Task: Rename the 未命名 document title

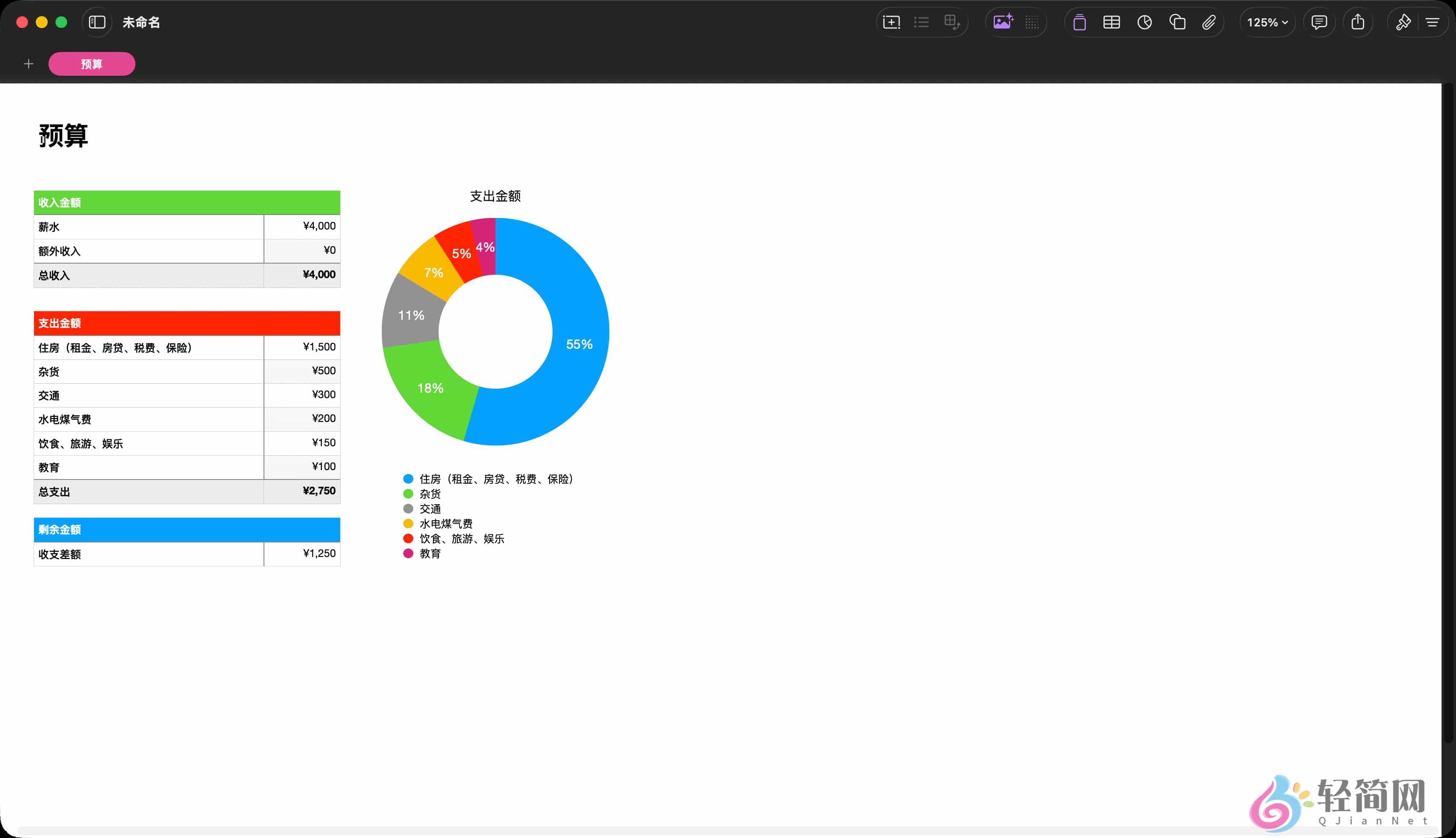Action: (x=141, y=22)
